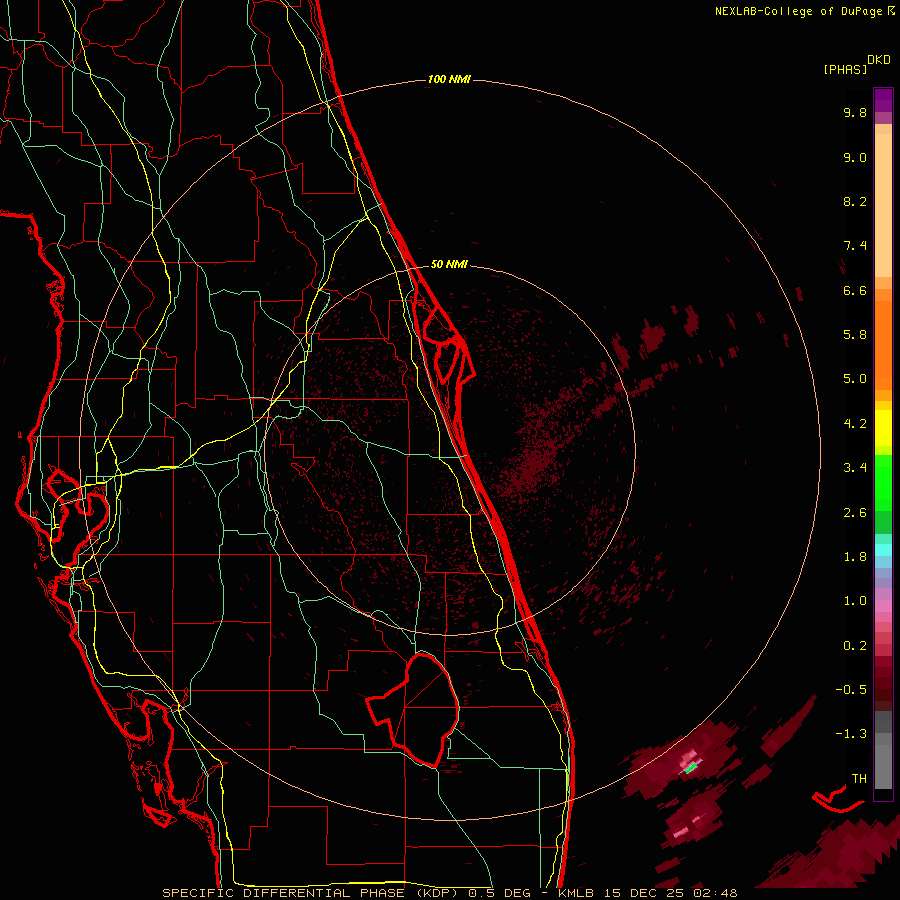The width and height of the screenshot is (900, 900).
Task: Click the green KDP echo pixel offshore southeast
Action: [x=691, y=767]
